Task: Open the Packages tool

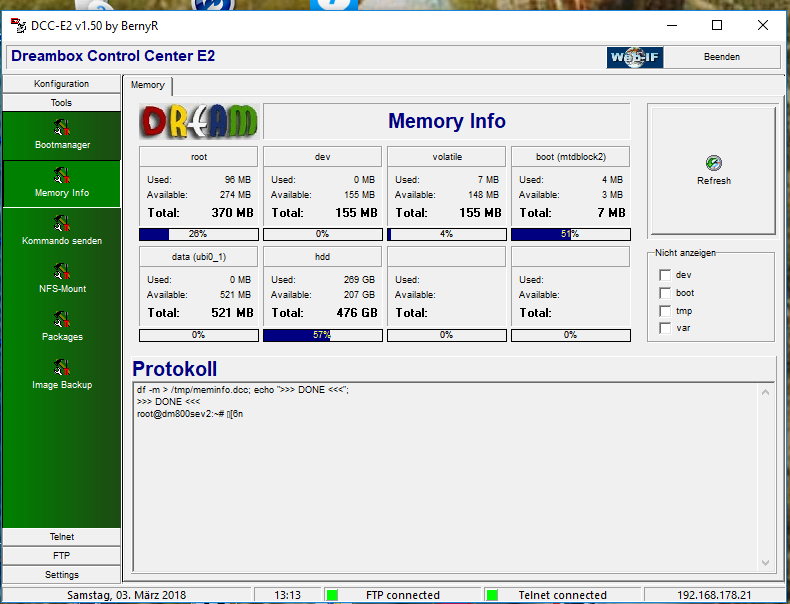Action: coord(61,327)
